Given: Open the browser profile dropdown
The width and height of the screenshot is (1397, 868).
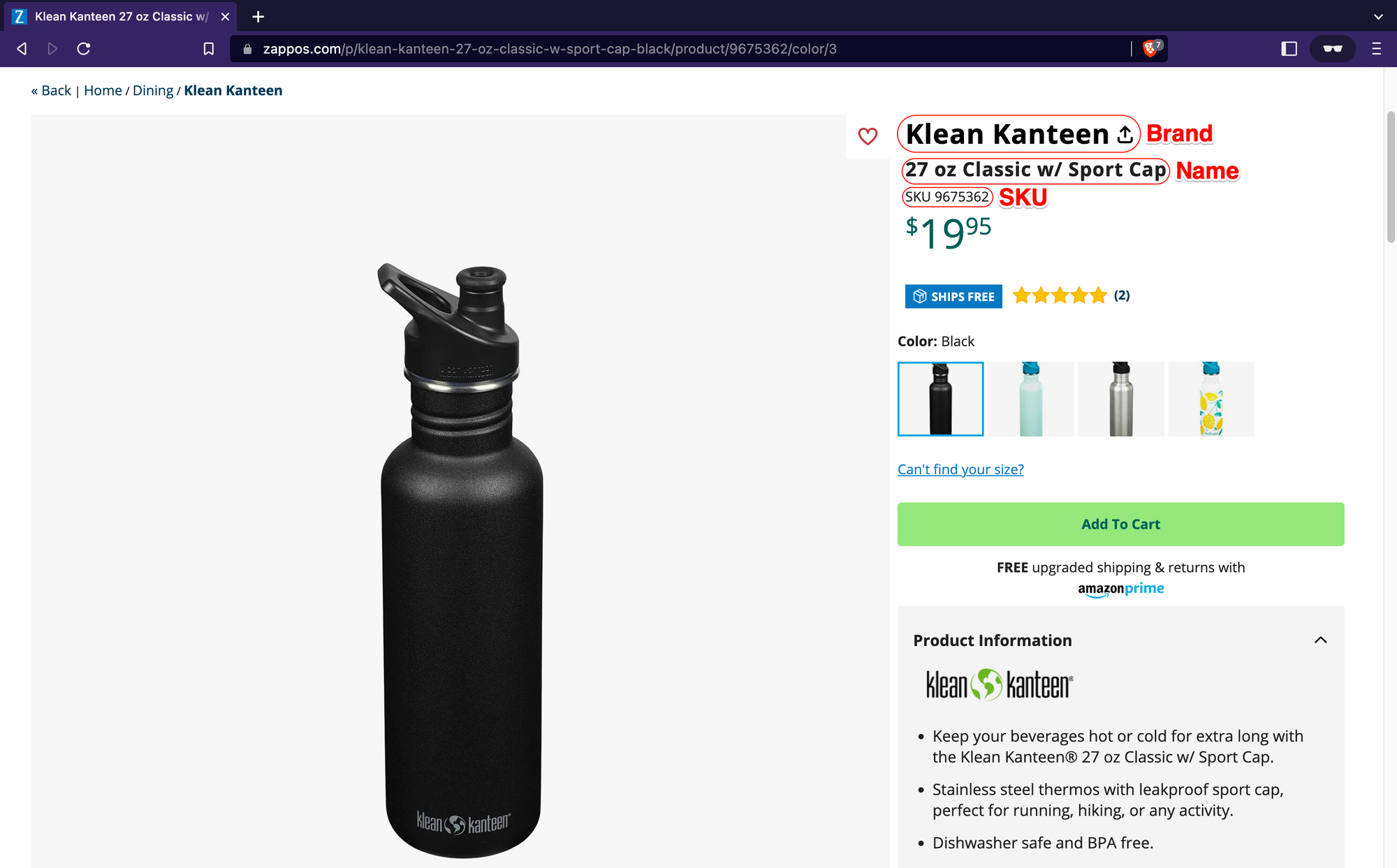Looking at the screenshot, I should pos(1332,49).
